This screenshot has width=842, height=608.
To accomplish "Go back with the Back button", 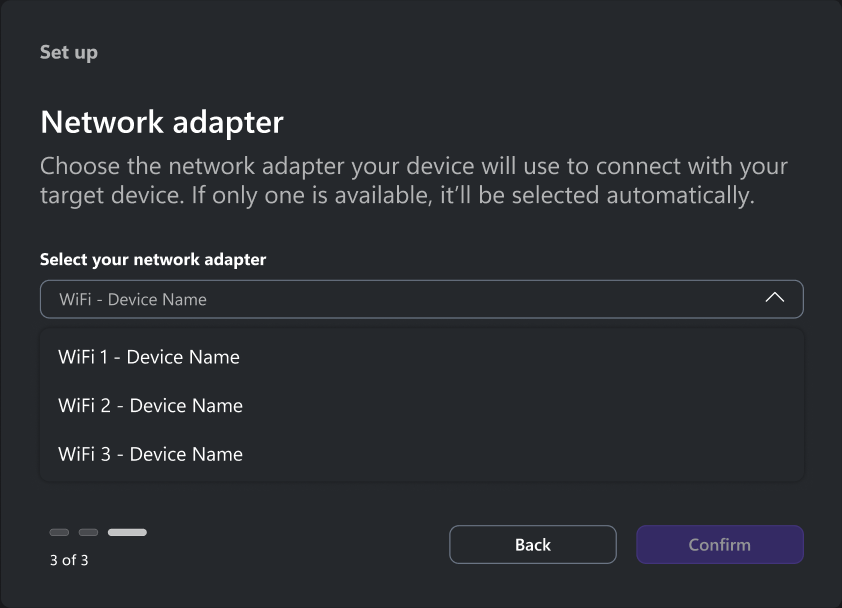I will [533, 545].
